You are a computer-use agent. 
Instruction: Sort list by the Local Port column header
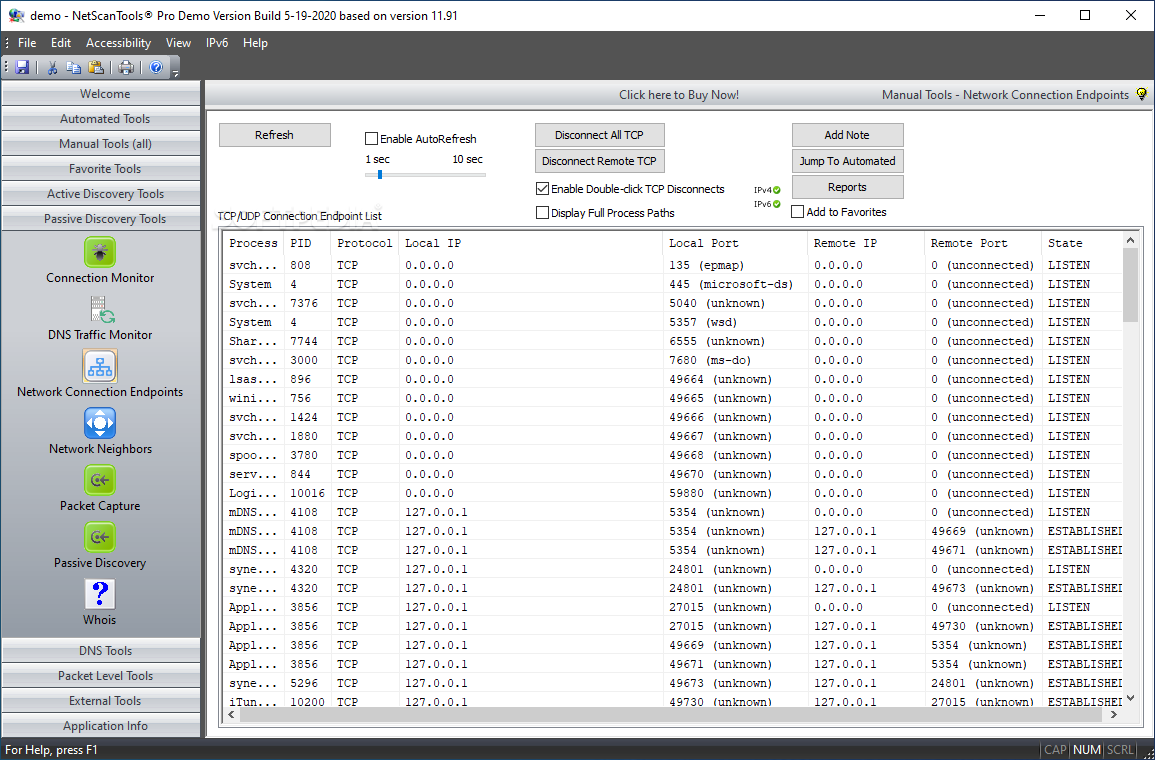734,243
